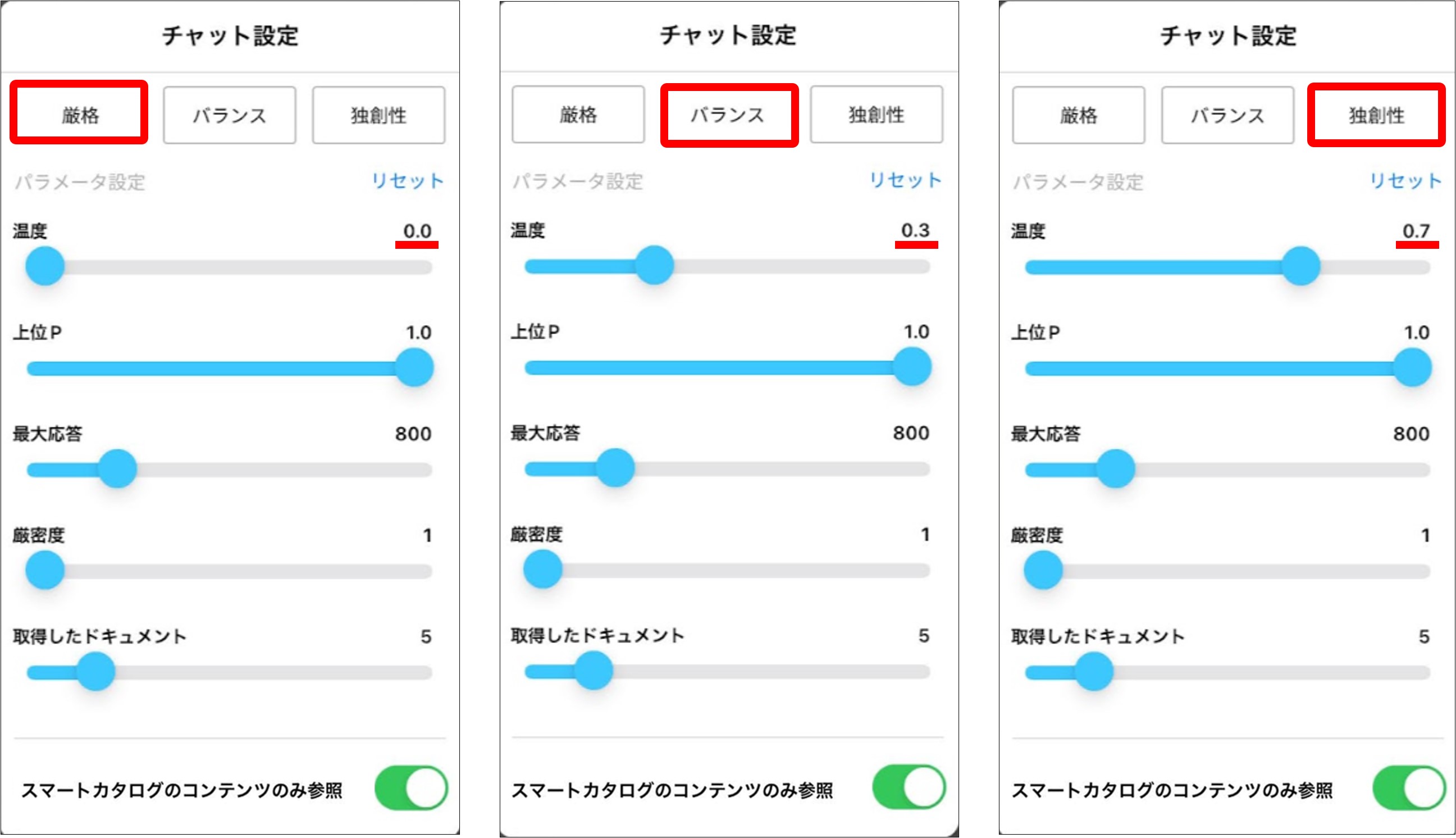Click 厳格 button in the temperature 0.7 panel
Screen dimensions: 1456x838
click(x=1078, y=115)
